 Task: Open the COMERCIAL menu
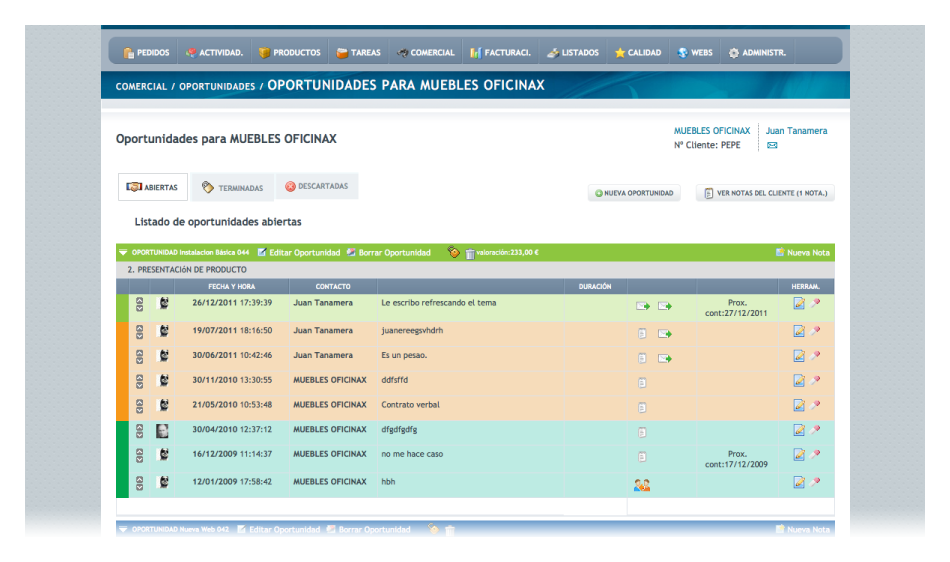[x=425, y=53]
